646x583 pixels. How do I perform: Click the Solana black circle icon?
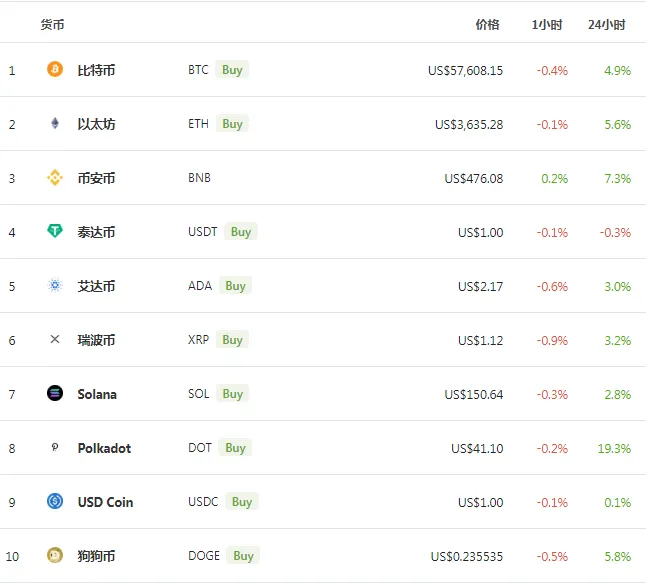pyautogui.click(x=55, y=393)
